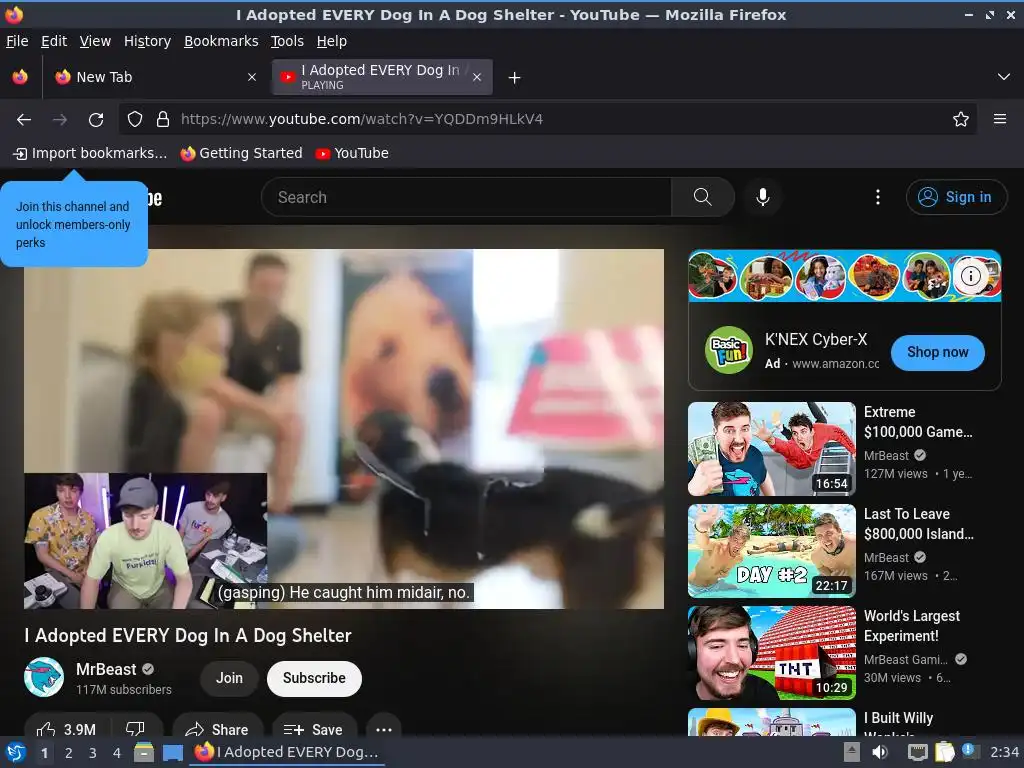Close the I Adopted EVERY Dog tab

[x=477, y=77]
